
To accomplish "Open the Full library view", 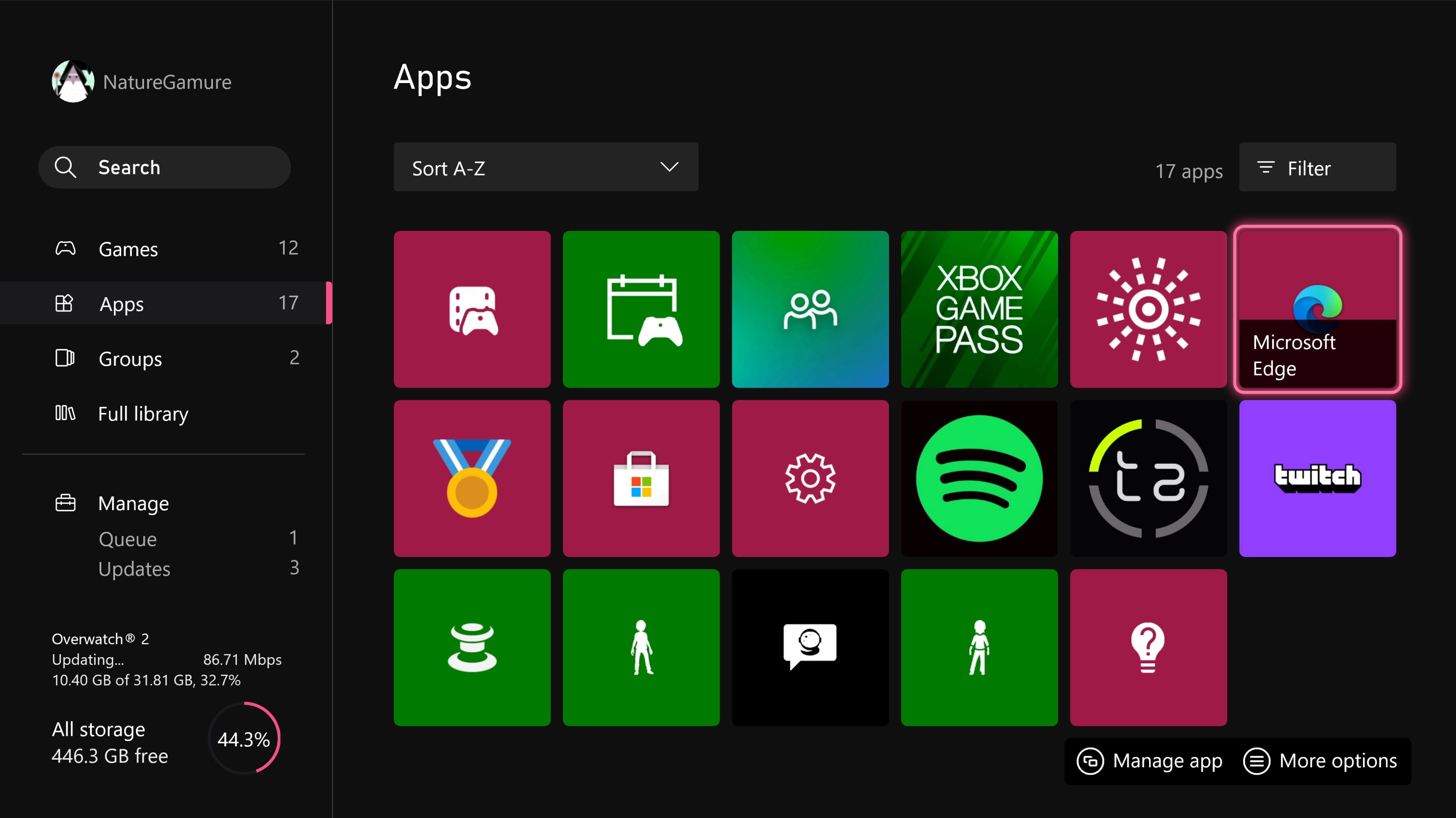I will tap(142, 413).
